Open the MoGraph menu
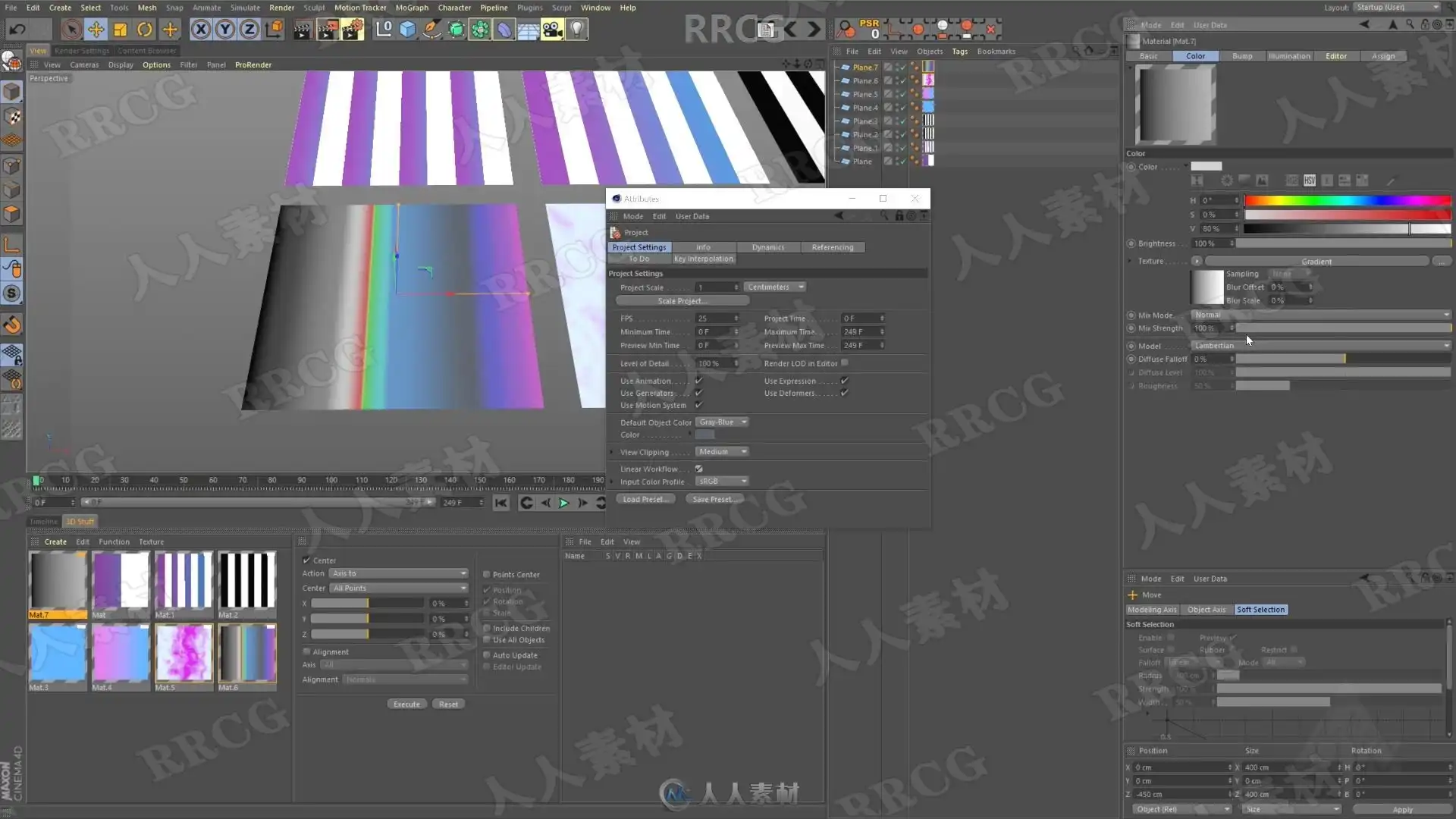Viewport: 1456px width, 819px height. point(412,8)
